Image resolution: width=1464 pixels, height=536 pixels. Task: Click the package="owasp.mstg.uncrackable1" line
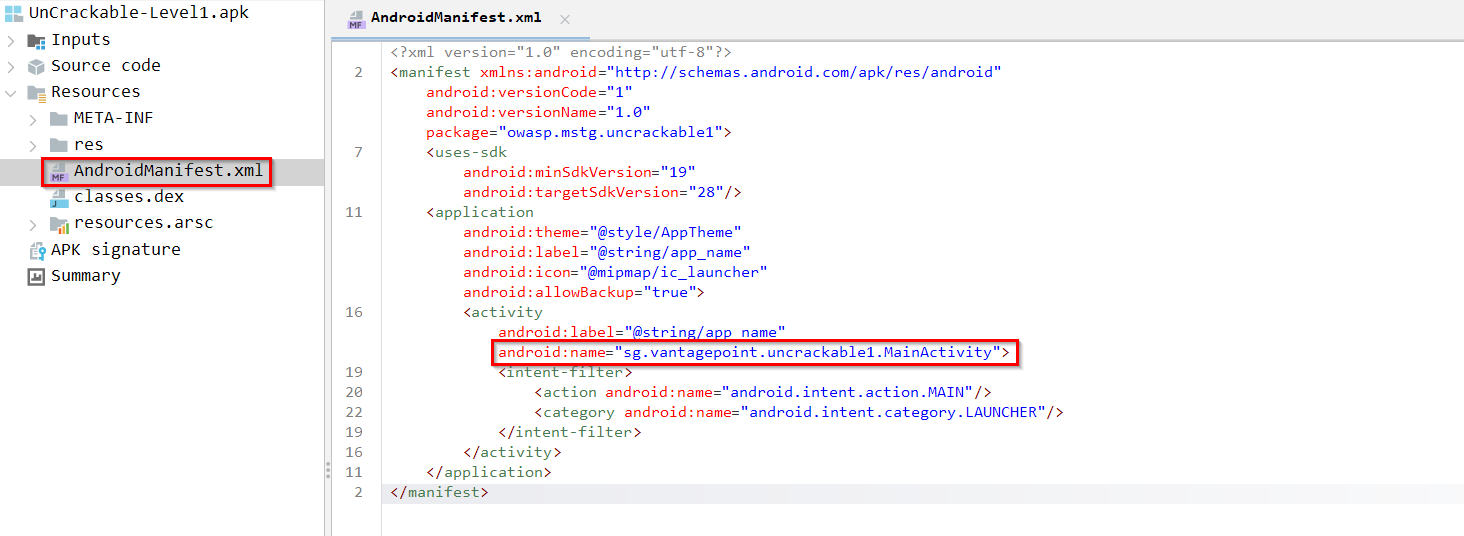coord(578,132)
